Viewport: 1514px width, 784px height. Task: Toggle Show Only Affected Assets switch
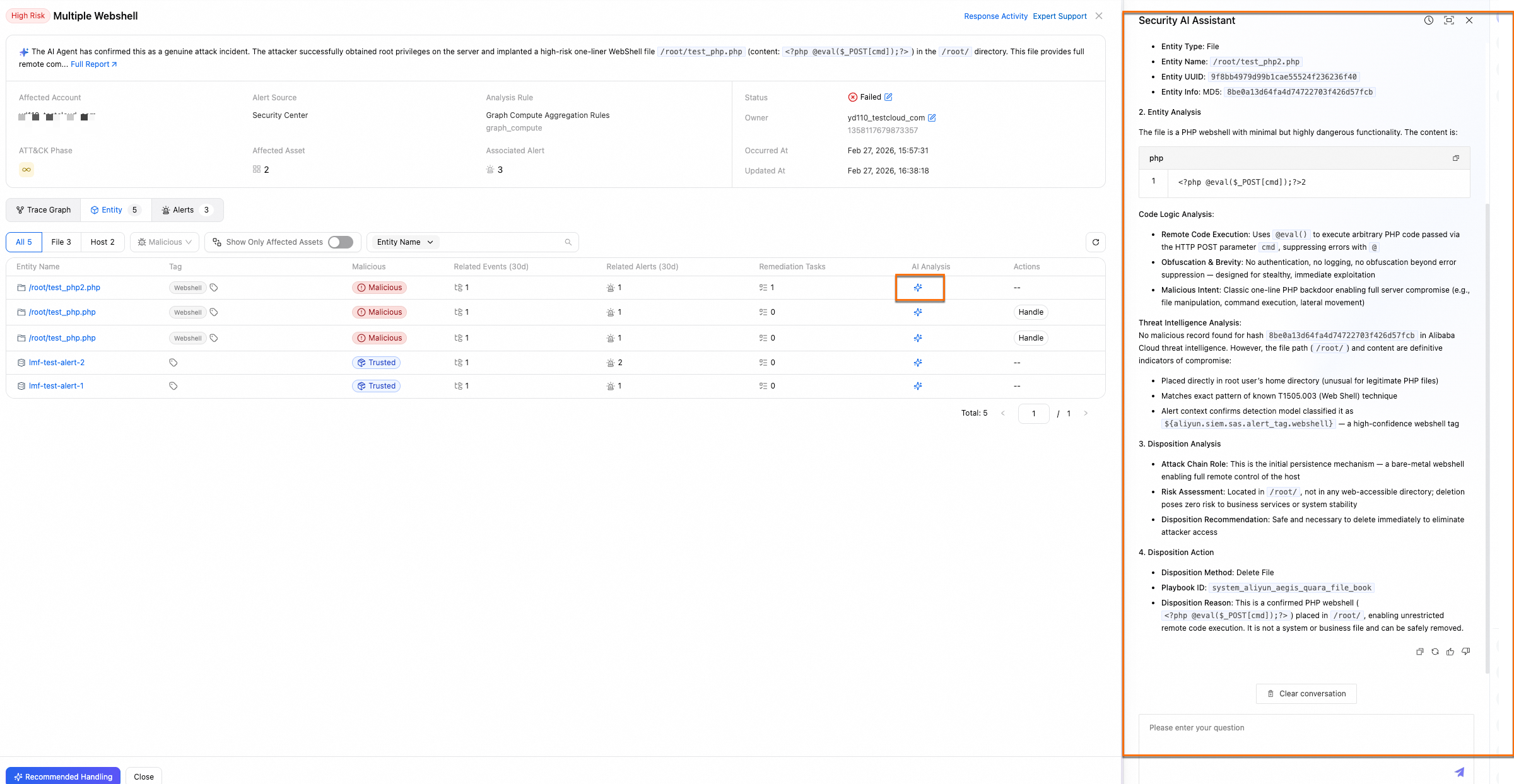341,242
